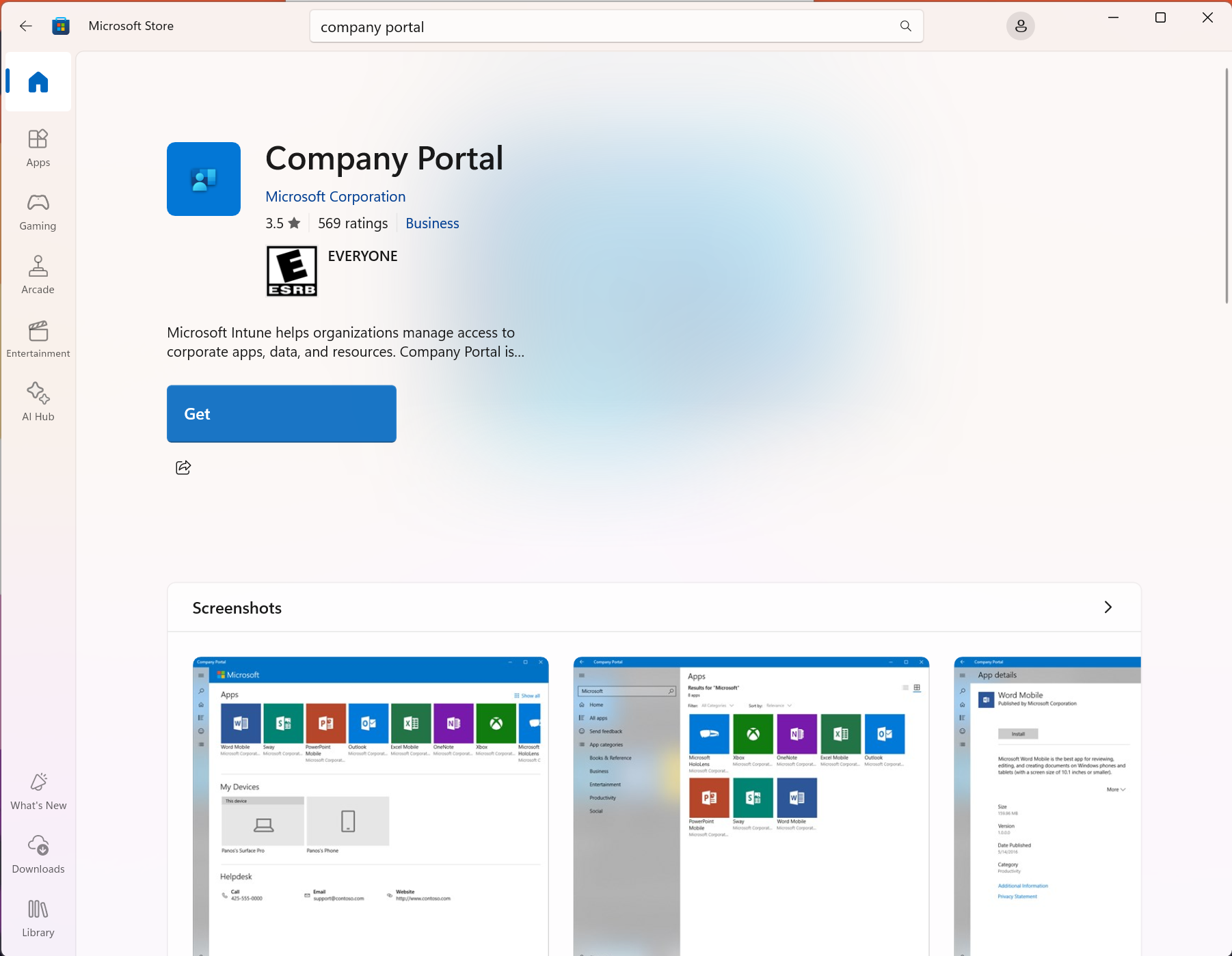Viewport: 1232px width, 956px height.
Task: Click the vertical scrollbar on the right
Action: (x=1227, y=186)
